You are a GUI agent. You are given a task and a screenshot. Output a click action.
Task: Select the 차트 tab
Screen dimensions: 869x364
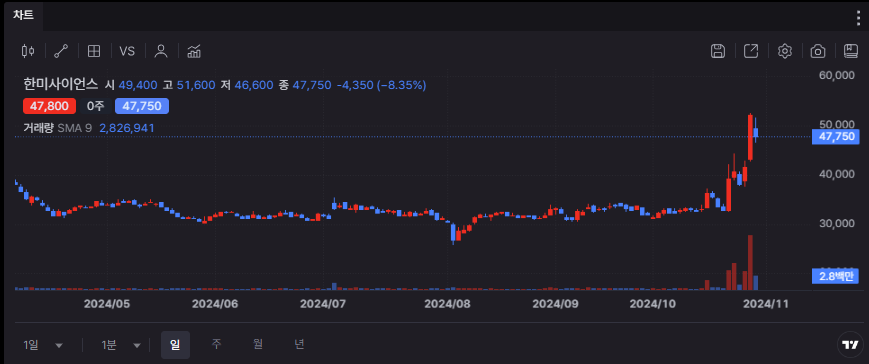pyautogui.click(x=24, y=16)
